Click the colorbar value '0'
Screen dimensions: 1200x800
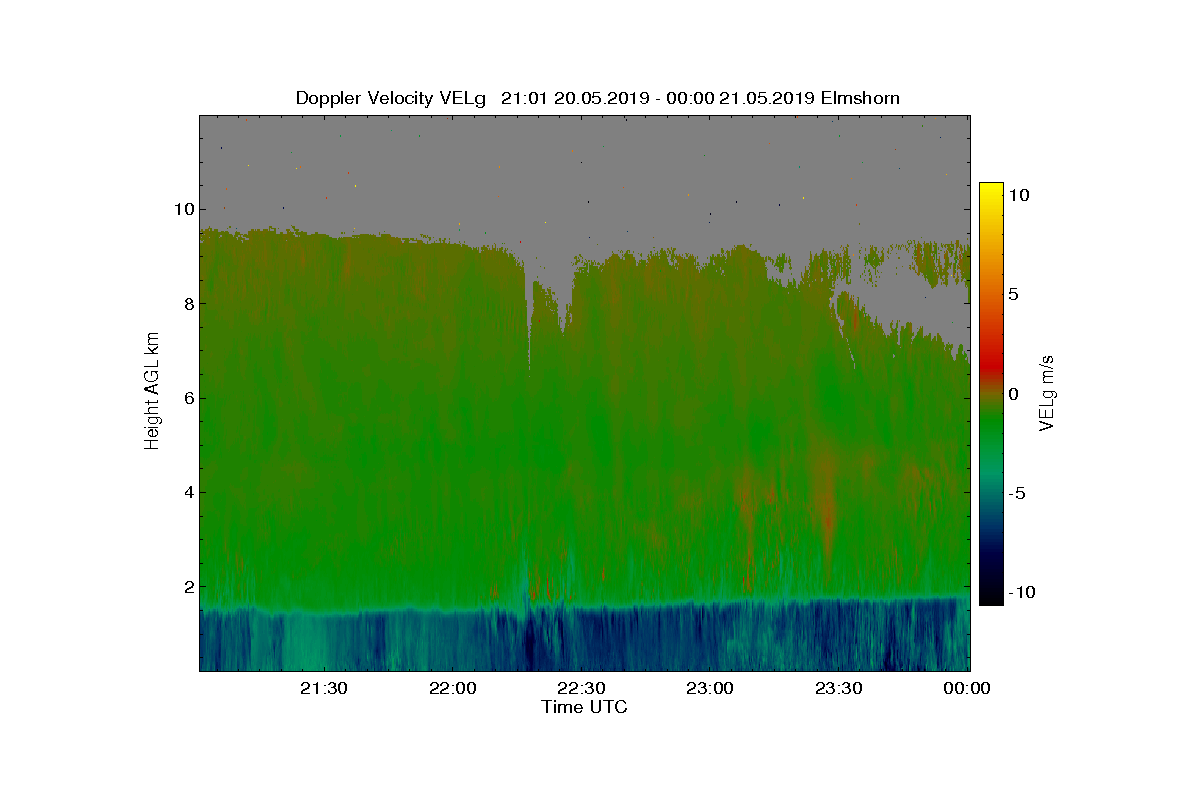(x=1013, y=394)
